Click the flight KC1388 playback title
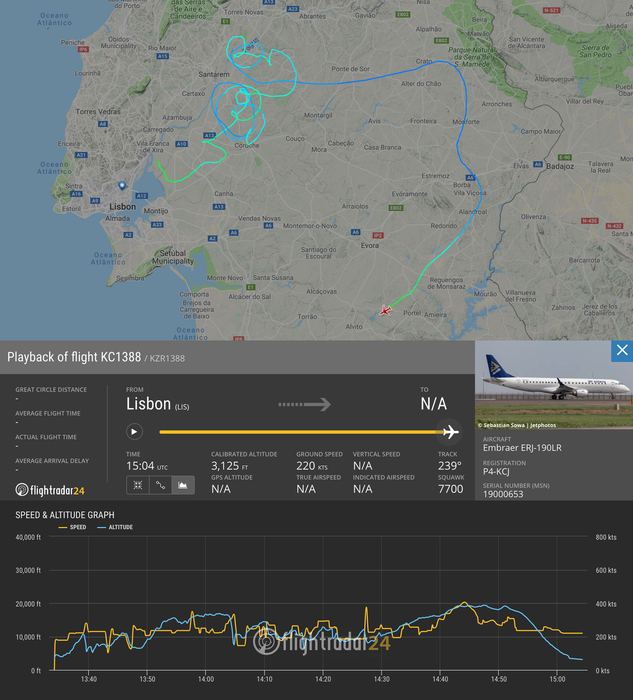Image resolution: width=633 pixels, height=700 pixels. (x=74, y=357)
